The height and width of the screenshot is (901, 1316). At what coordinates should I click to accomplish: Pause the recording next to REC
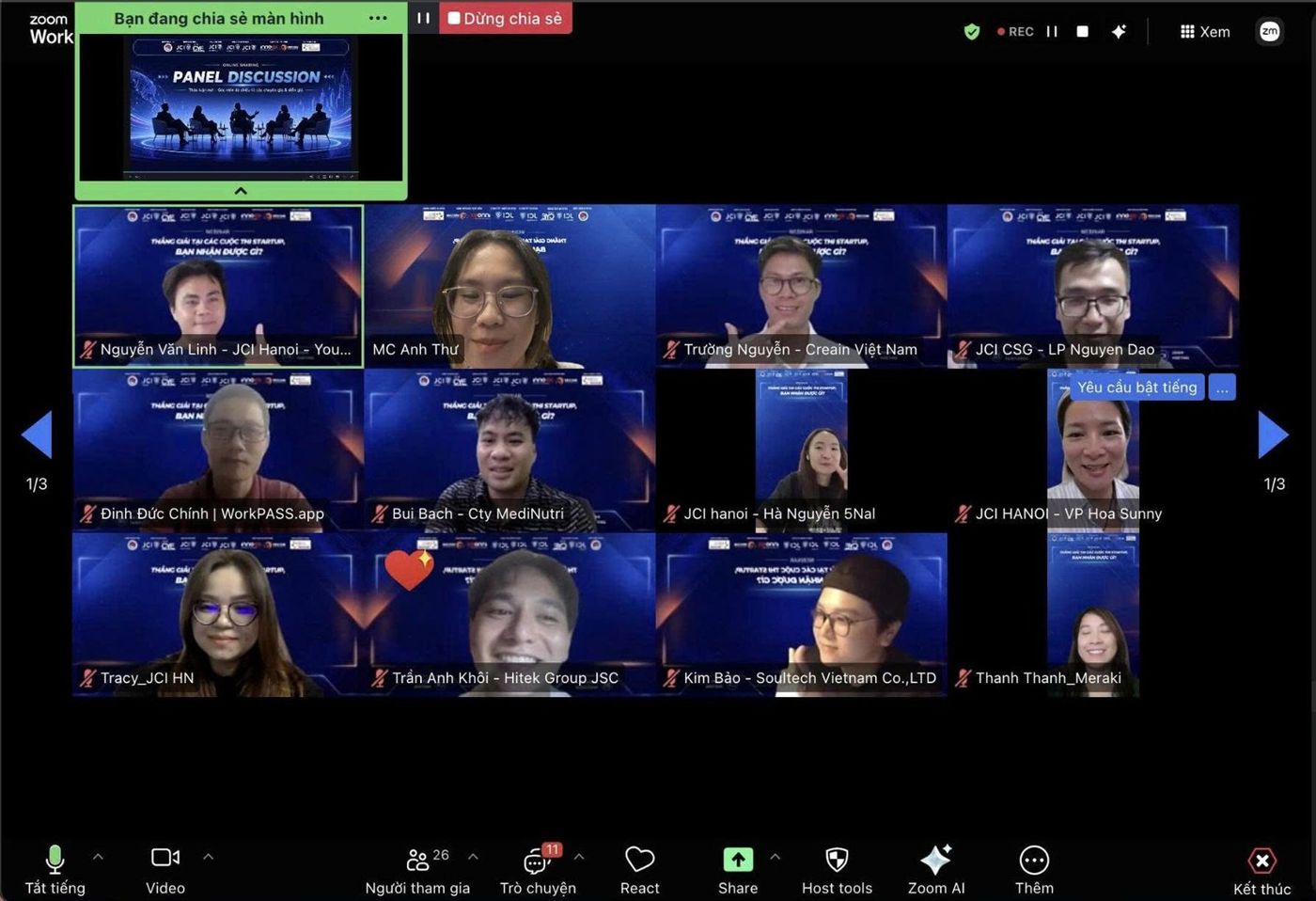tap(1052, 32)
